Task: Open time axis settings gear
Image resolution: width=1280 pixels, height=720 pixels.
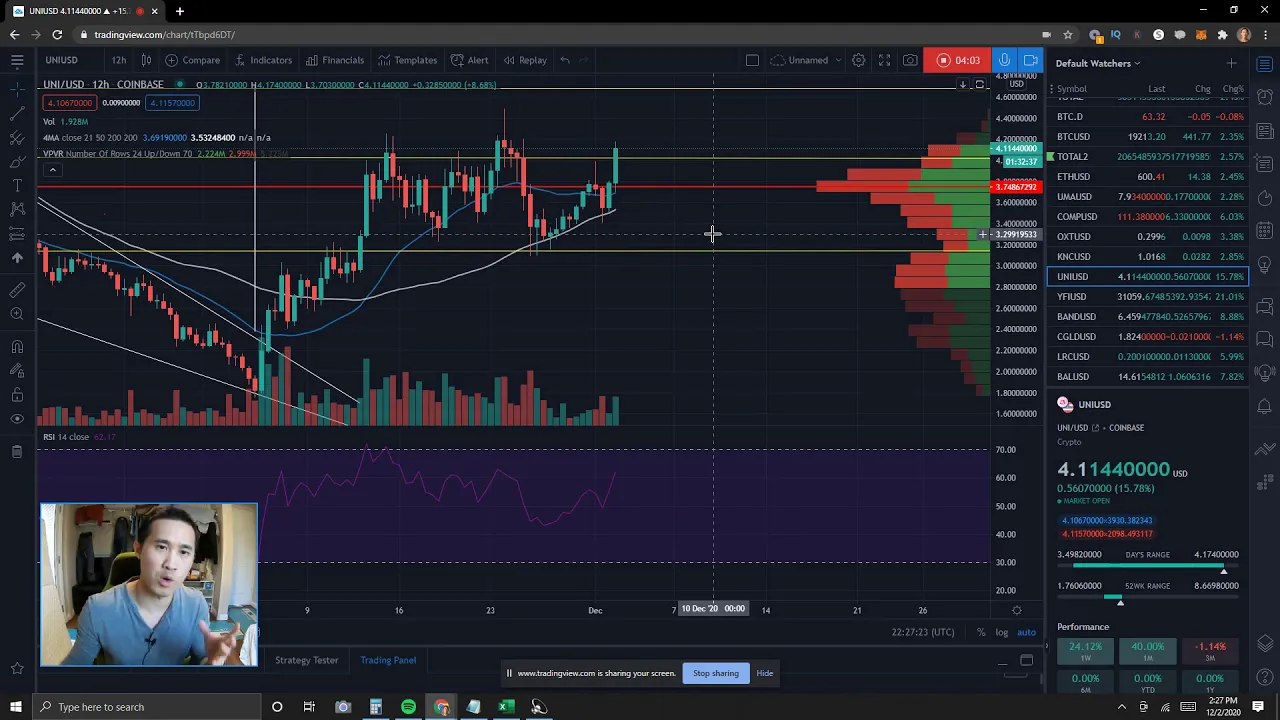Action: 1016,610
